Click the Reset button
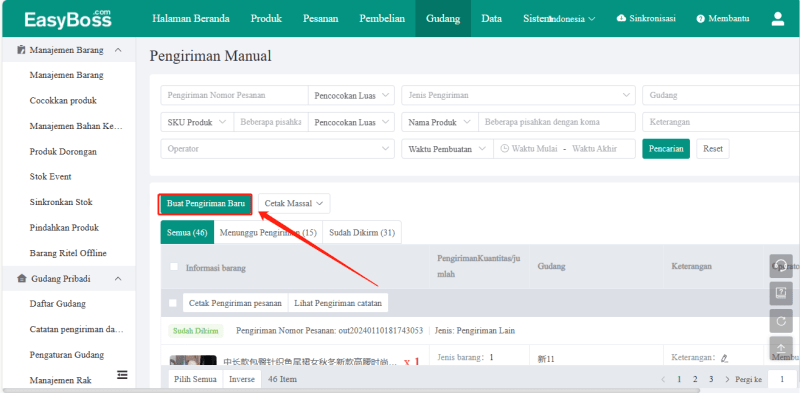This screenshot has height=393, width=800. click(x=713, y=149)
